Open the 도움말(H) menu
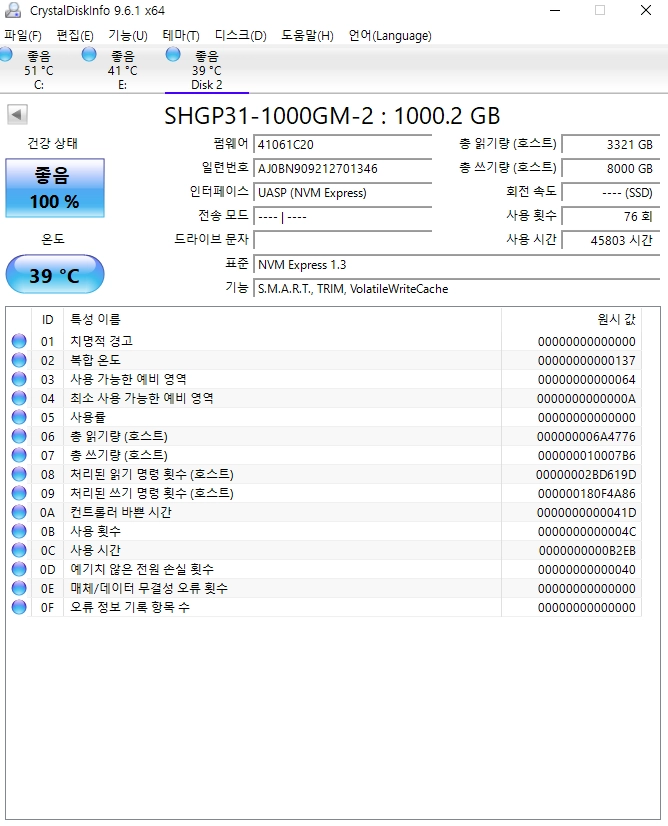Image resolution: width=668 pixels, height=826 pixels. point(307,35)
